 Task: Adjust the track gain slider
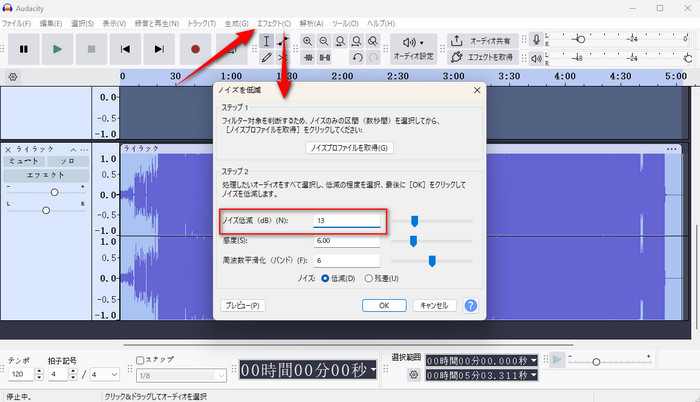(54, 192)
